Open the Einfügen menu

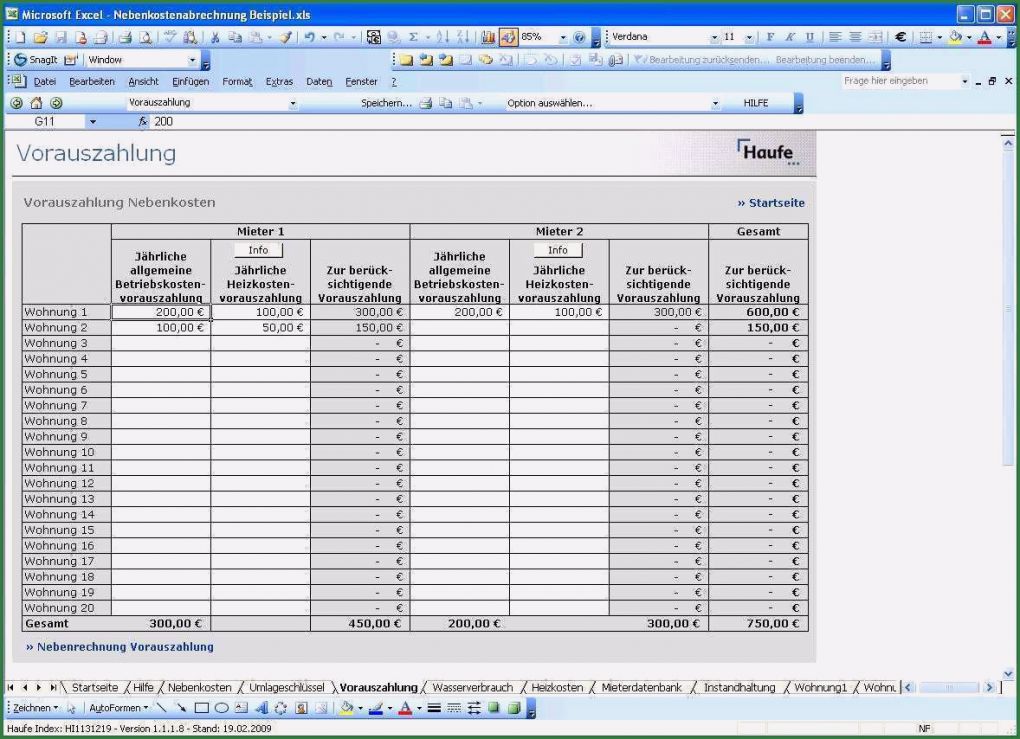click(x=189, y=81)
